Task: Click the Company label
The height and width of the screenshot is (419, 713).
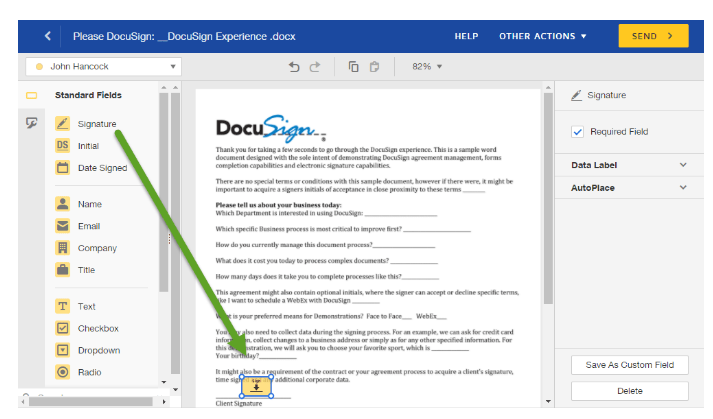Action: (x=97, y=248)
